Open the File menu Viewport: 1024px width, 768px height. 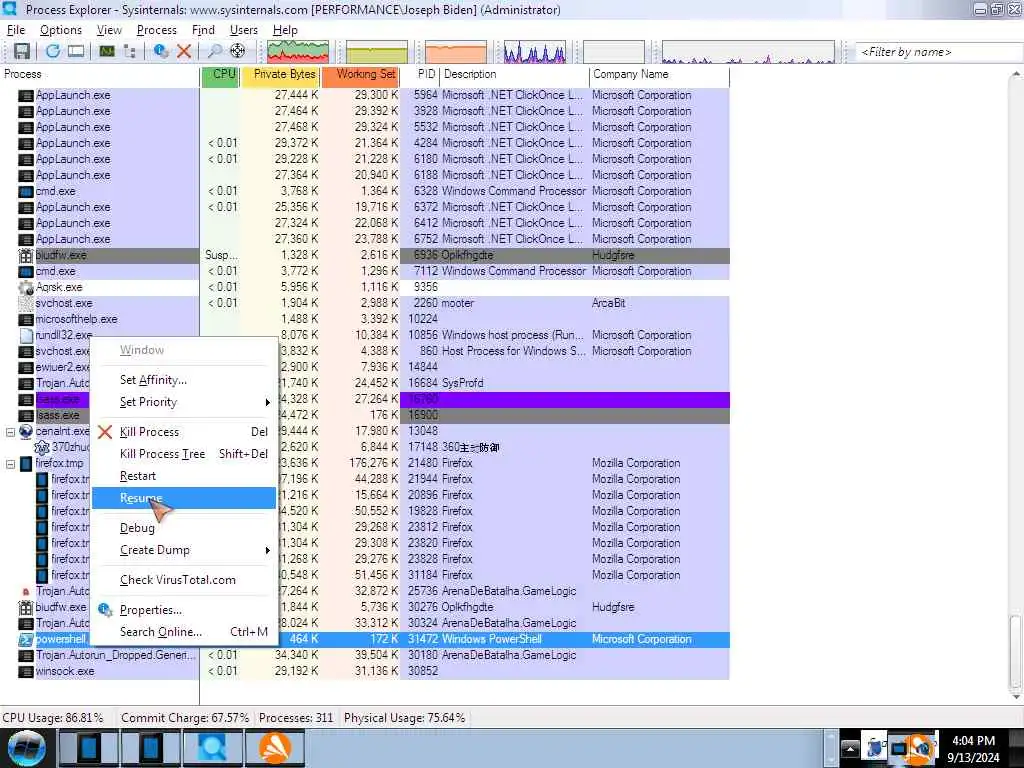tap(16, 30)
